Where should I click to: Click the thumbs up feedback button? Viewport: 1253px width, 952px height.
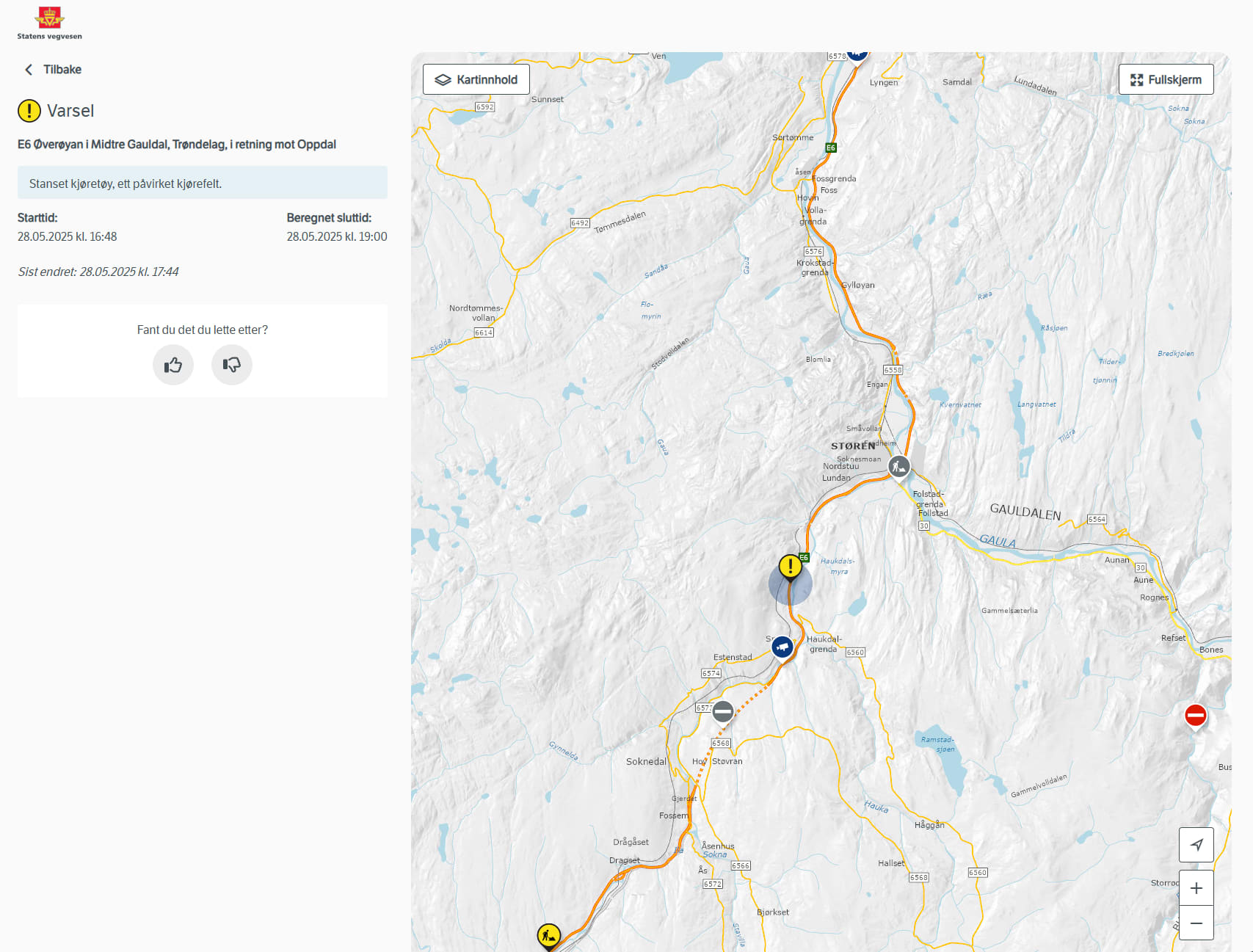point(173,365)
